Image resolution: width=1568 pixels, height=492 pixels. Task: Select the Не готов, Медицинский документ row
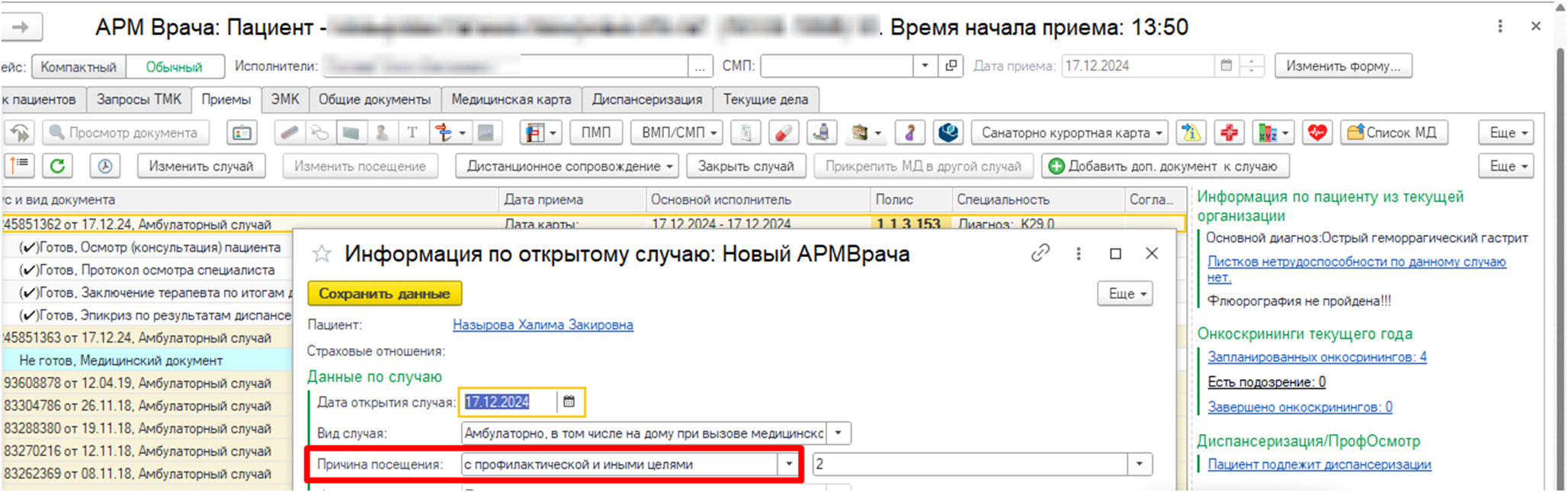tap(120, 361)
